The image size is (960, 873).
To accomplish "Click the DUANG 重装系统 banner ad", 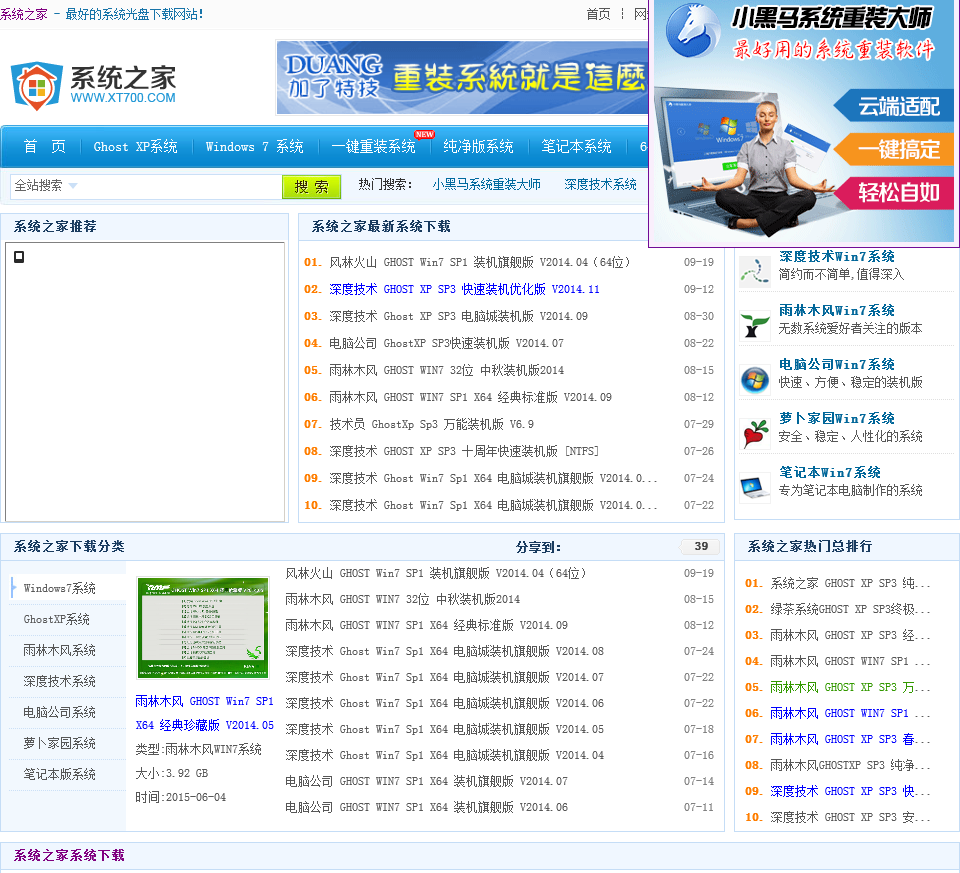I will [462, 78].
